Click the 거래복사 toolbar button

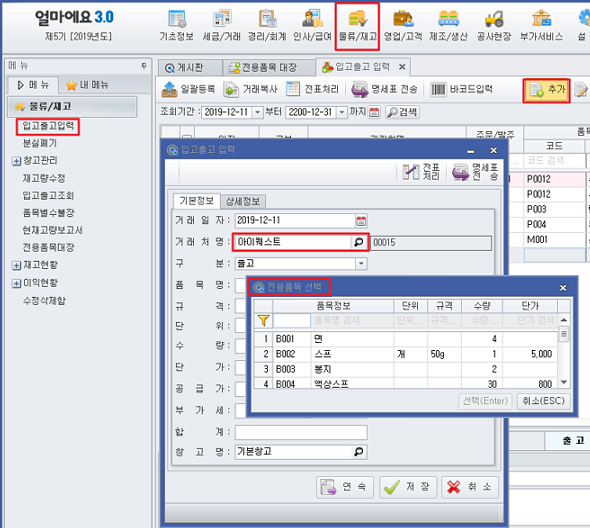click(250, 89)
